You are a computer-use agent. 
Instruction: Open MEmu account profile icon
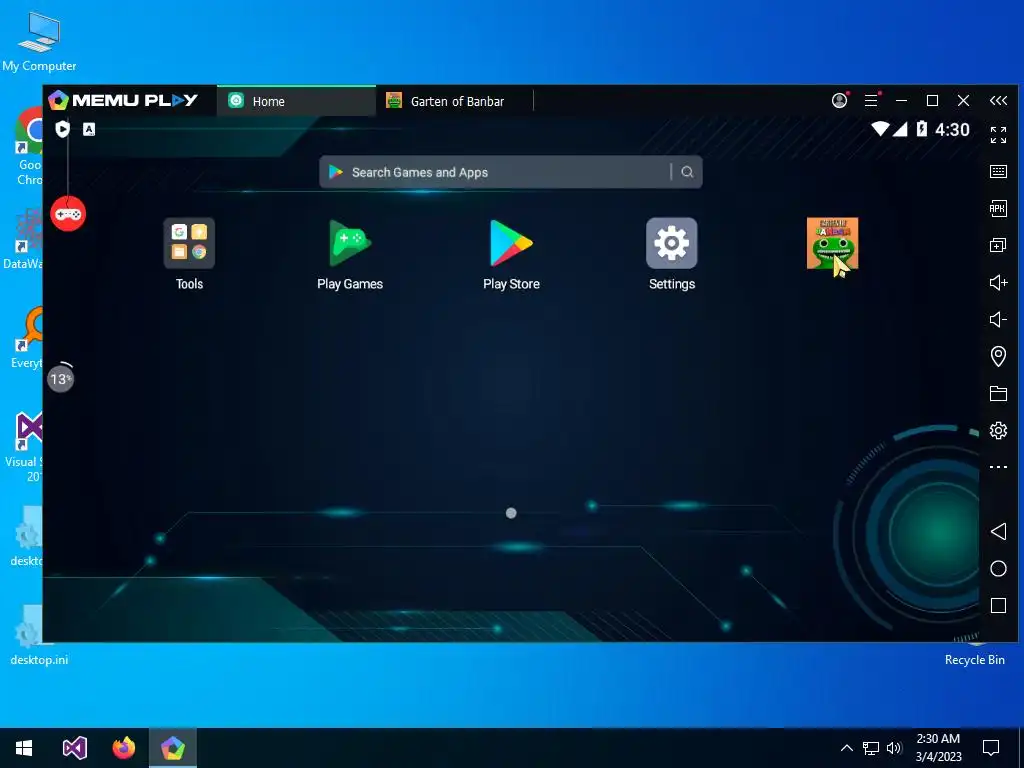[x=840, y=100]
